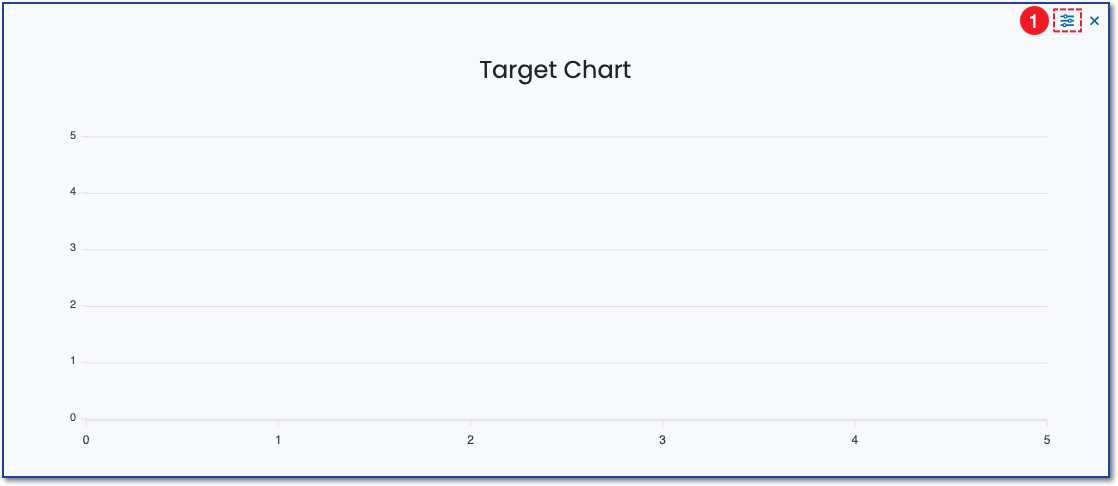Viewport: 1118px width, 486px height.
Task: Select the x-axis label 3
Action: coord(662,440)
